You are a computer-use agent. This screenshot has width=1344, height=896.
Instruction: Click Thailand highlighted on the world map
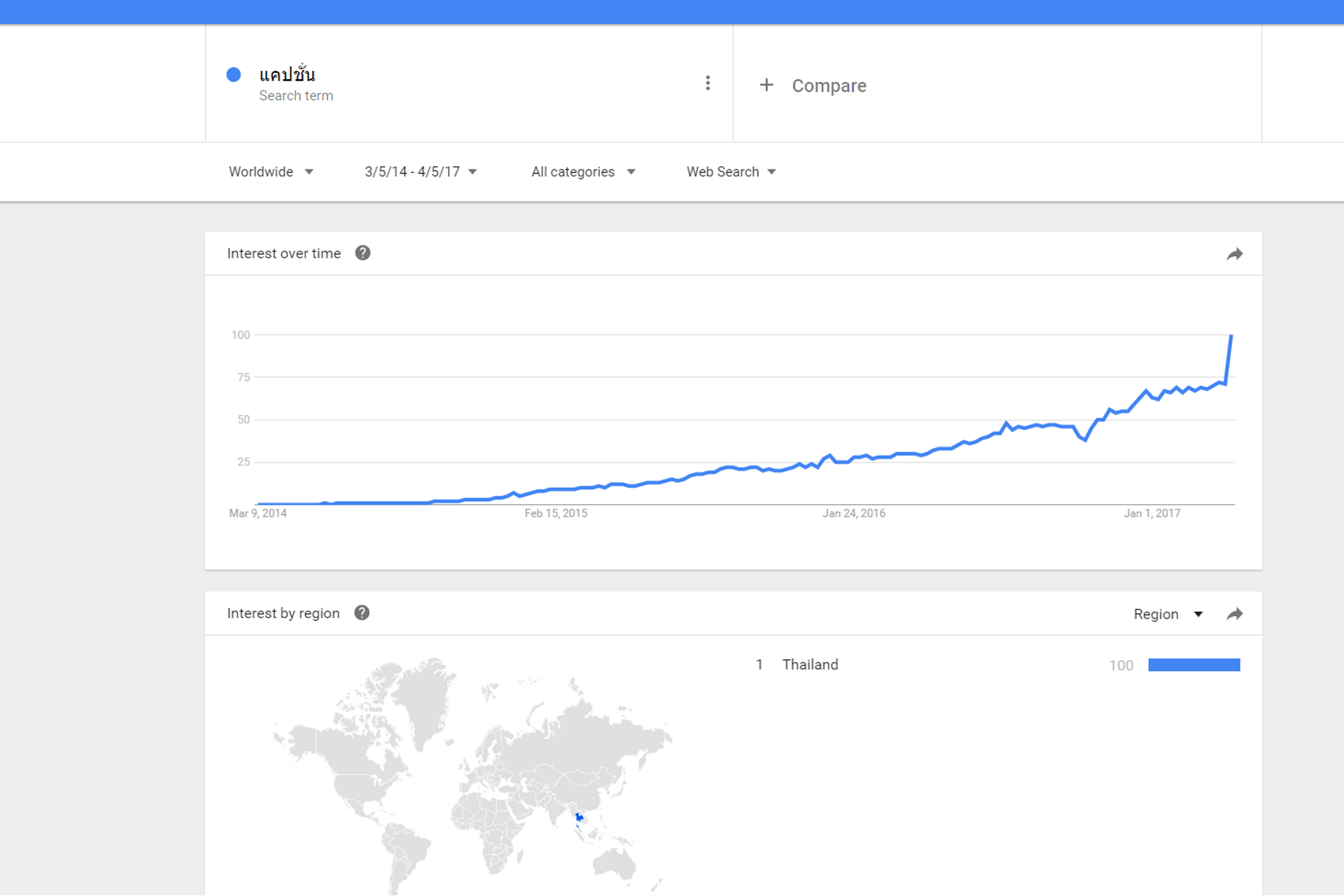tap(579, 818)
